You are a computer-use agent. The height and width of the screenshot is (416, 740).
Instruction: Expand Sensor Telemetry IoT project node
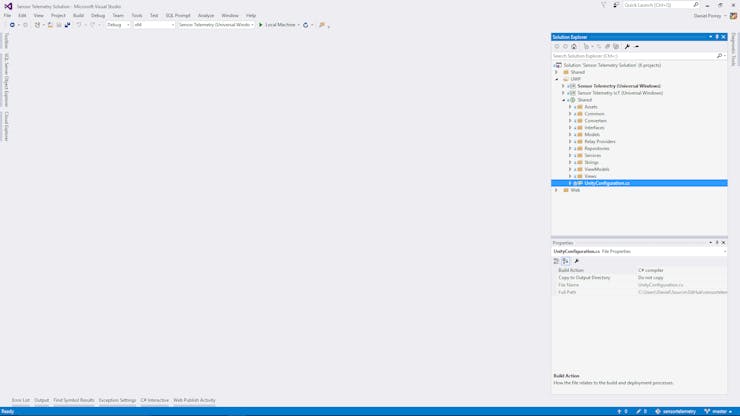[x=563, y=93]
